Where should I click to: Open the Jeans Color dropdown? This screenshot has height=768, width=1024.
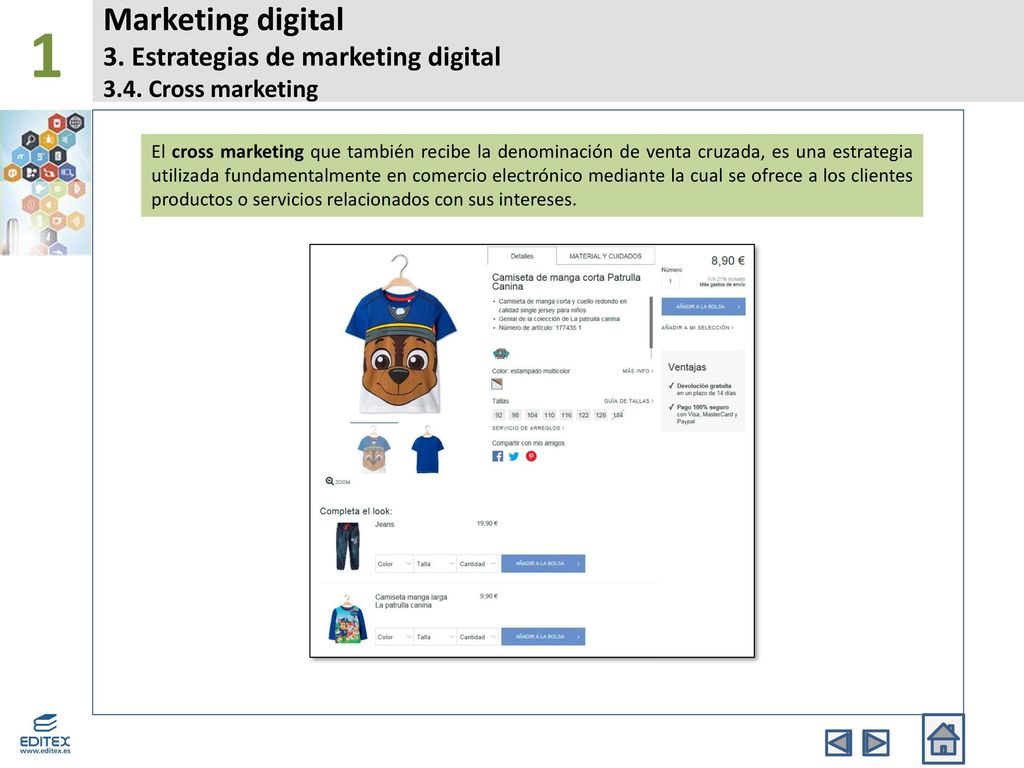pyautogui.click(x=394, y=564)
